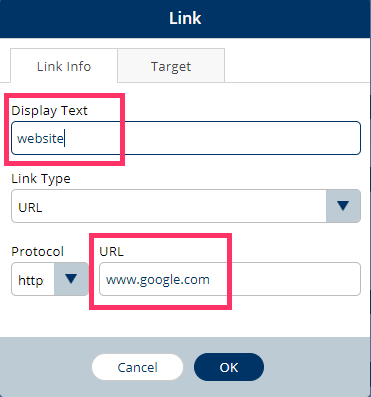Viewport: 371px width, 397px height.
Task: Open the Link Type combo box showing URL
Action: pos(186,206)
